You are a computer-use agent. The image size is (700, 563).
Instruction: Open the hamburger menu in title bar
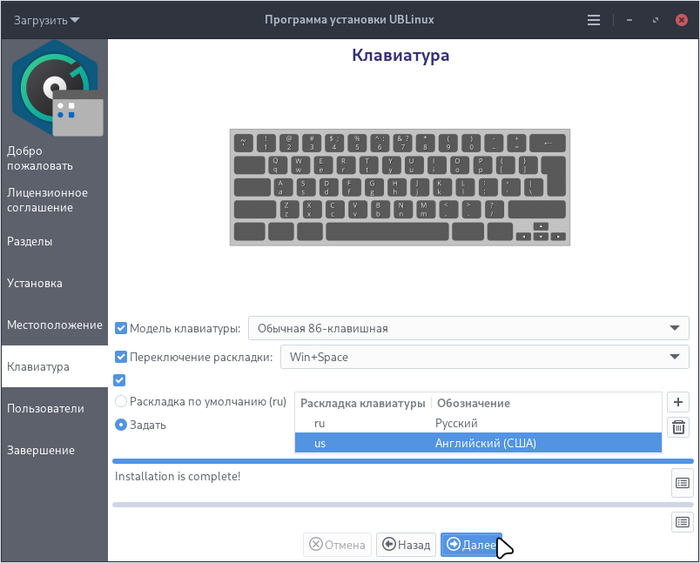point(594,20)
